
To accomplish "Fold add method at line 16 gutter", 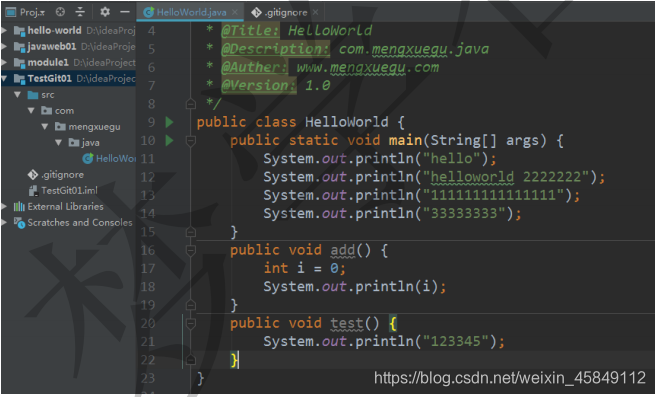I will coord(190,250).
